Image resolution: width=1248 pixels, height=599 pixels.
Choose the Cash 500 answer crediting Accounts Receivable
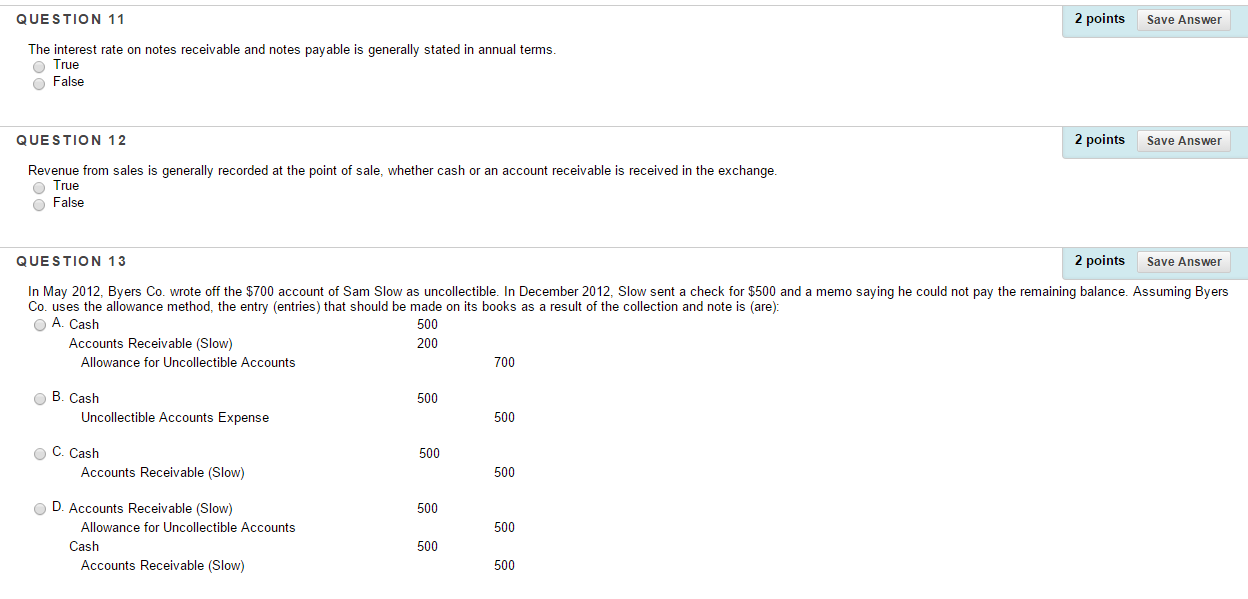point(40,453)
